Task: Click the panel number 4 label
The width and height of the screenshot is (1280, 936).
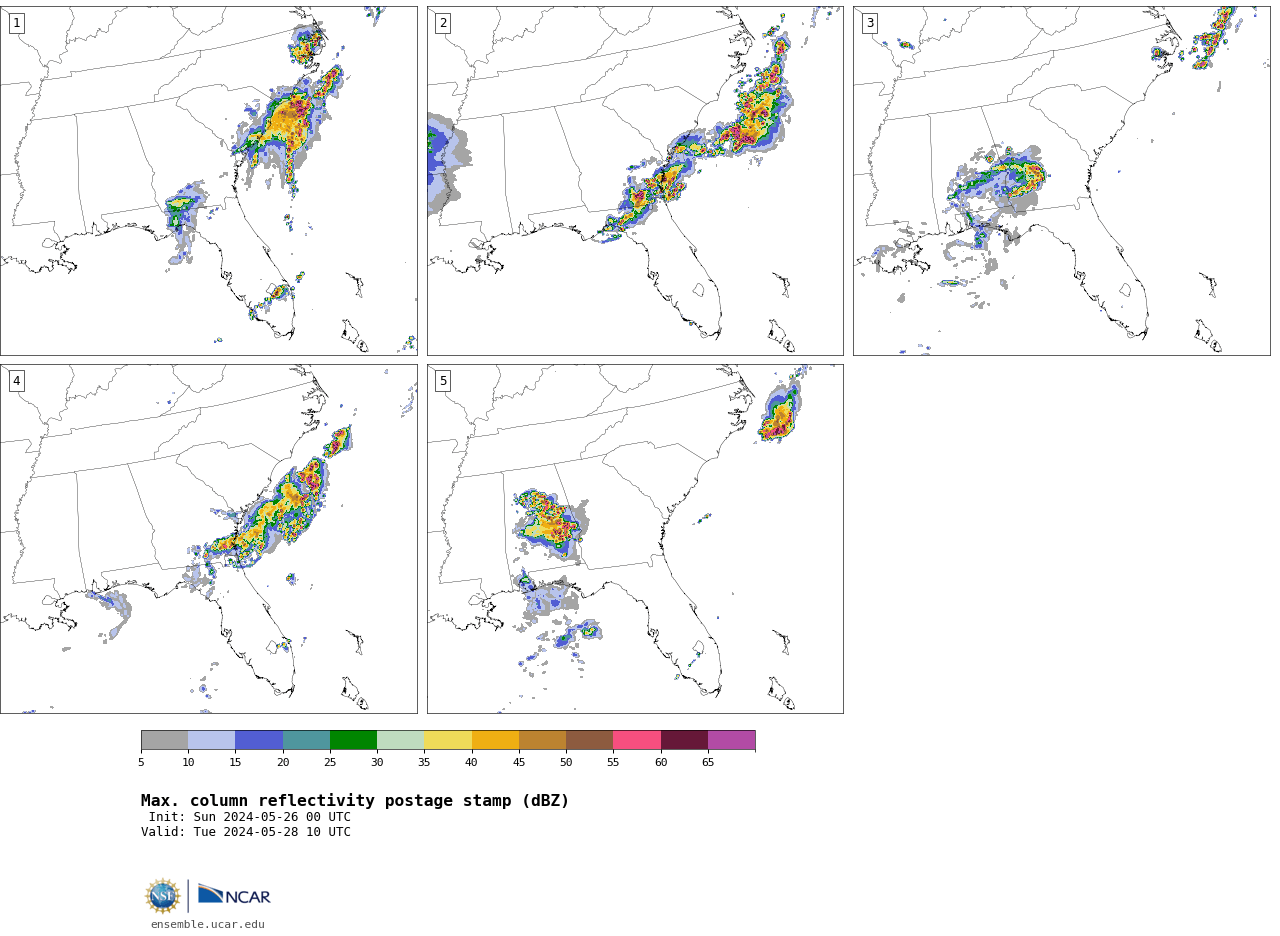Action: pyautogui.click(x=16, y=381)
